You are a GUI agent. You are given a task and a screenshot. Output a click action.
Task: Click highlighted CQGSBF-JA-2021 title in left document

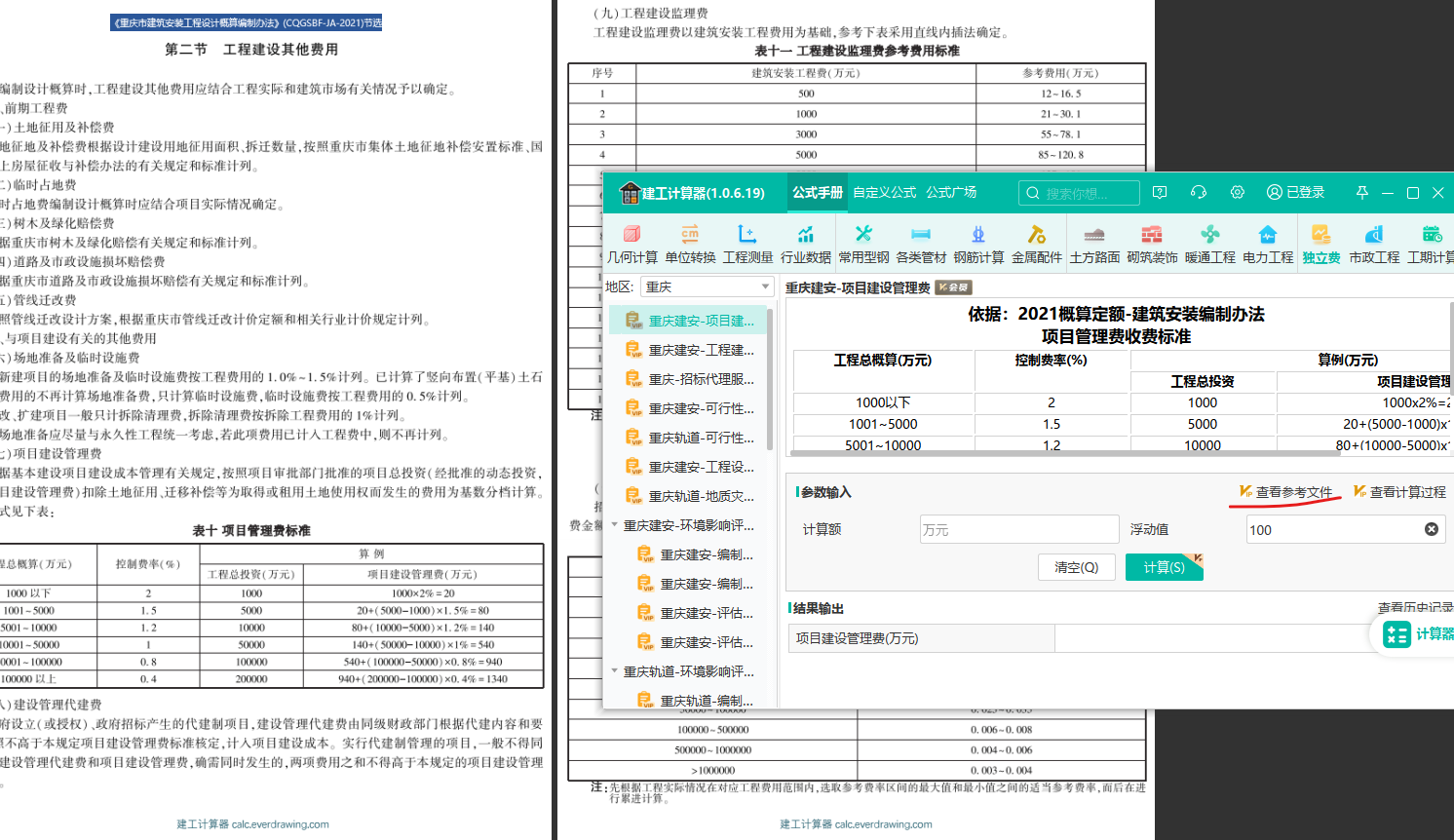point(247,22)
